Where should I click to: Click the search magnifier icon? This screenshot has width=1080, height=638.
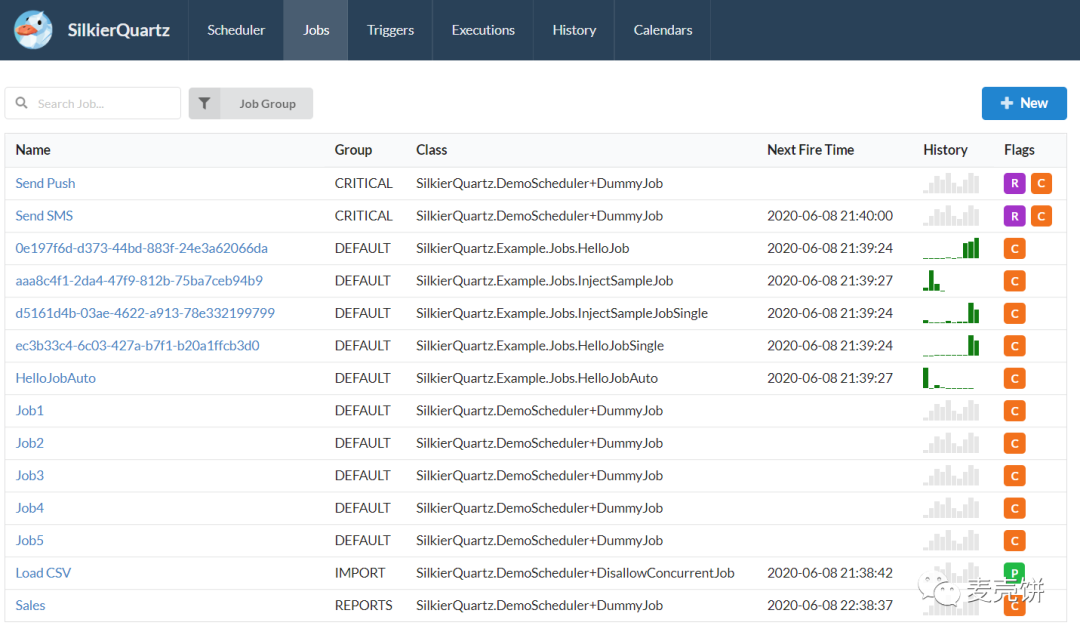click(22, 103)
